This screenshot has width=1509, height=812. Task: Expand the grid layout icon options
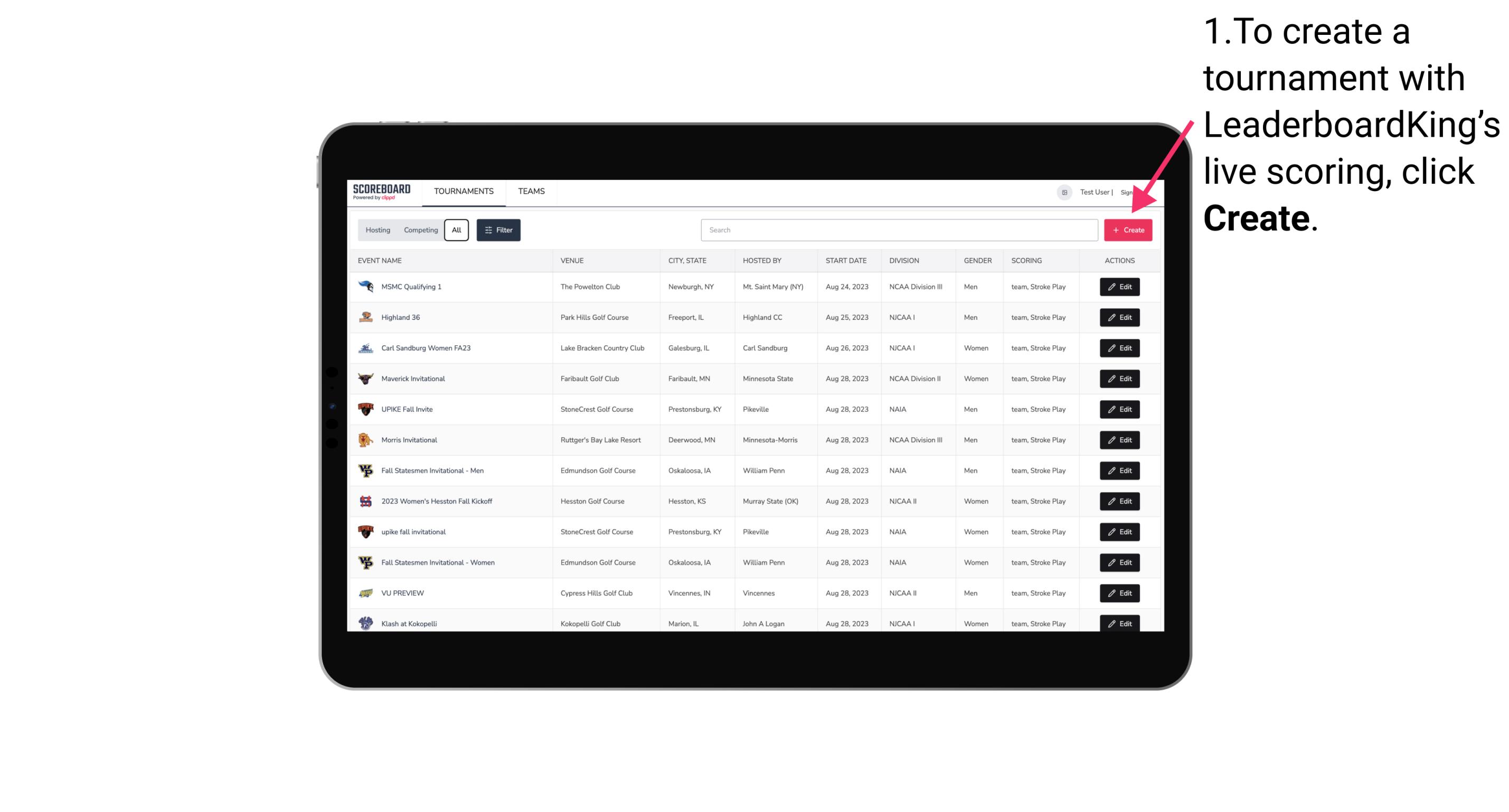pyautogui.click(x=1064, y=191)
